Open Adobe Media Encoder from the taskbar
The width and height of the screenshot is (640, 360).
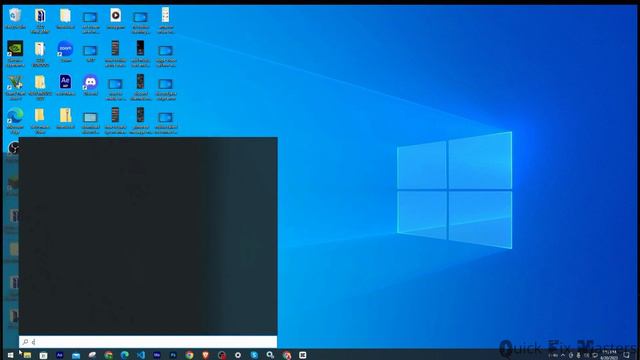pyautogui.click(x=157, y=355)
